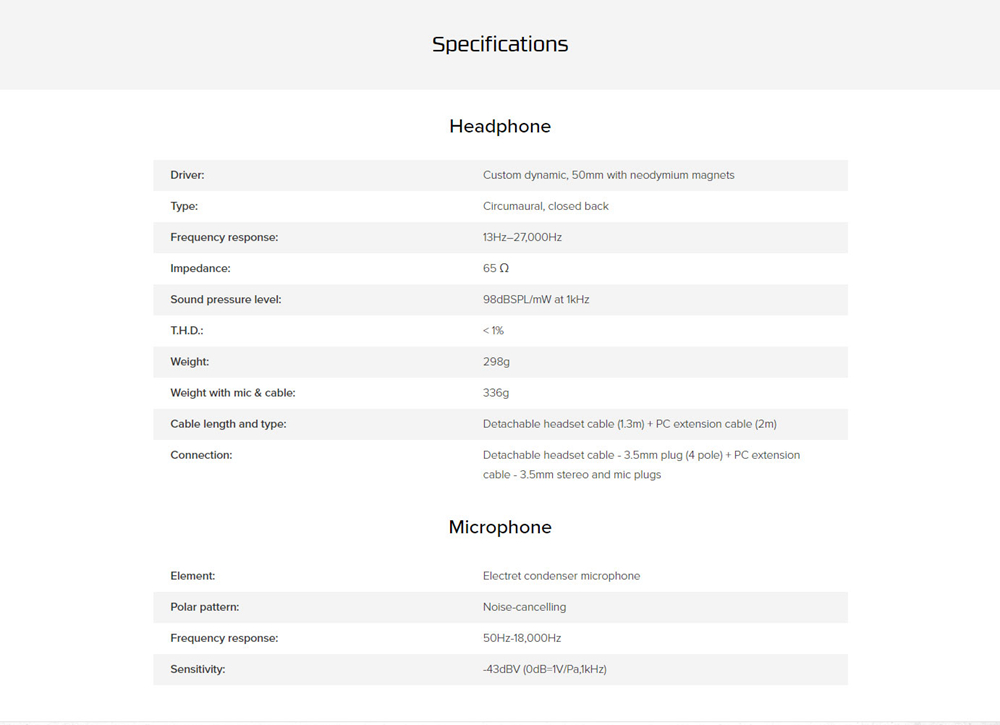Click the Sound pressure level label
Image resolution: width=1000 pixels, height=725 pixels.
(225, 299)
